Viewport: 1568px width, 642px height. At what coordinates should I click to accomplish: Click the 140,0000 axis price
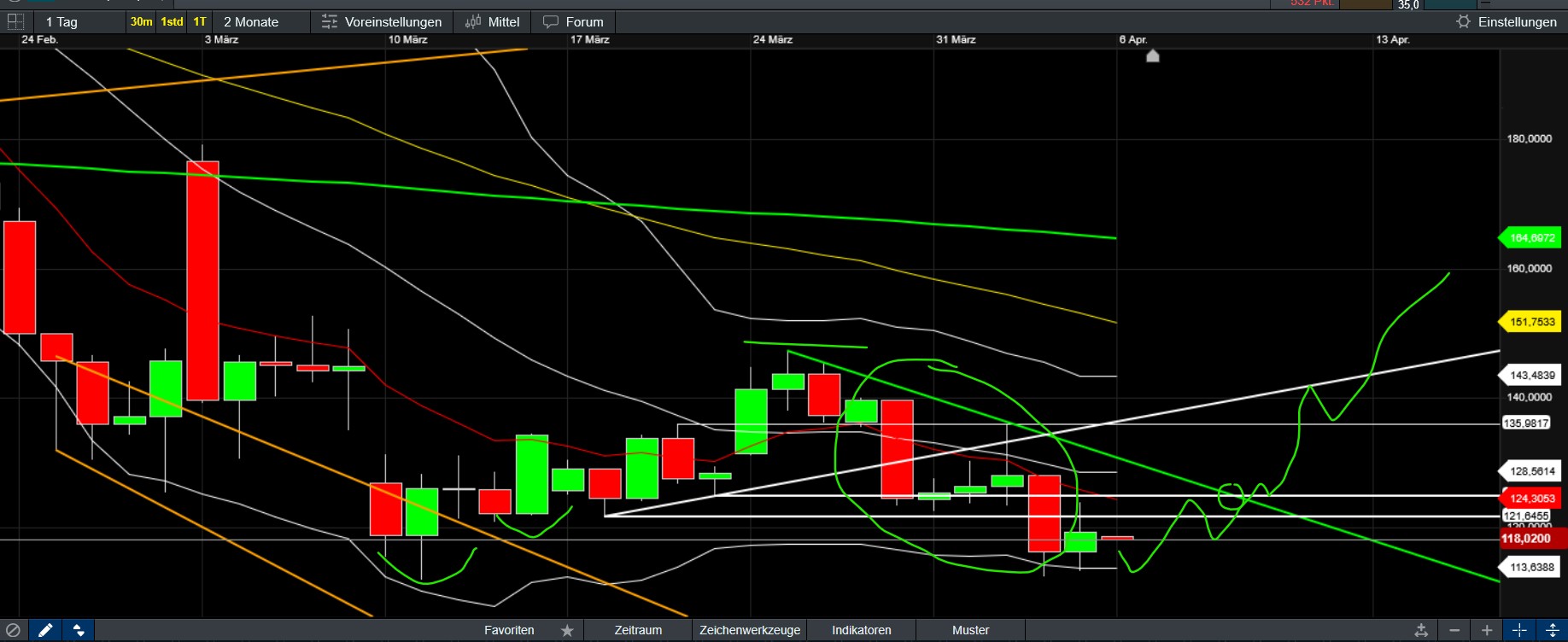click(1529, 397)
